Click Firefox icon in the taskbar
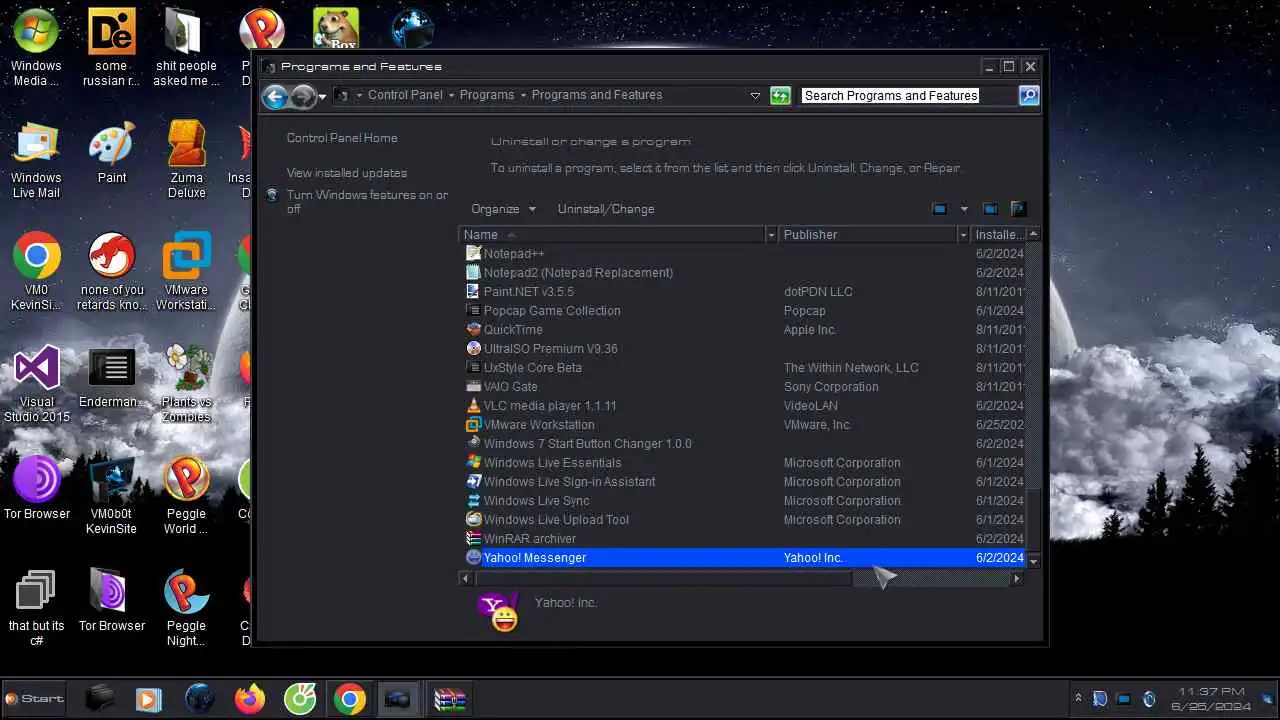The image size is (1280, 720). pos(250,699)
